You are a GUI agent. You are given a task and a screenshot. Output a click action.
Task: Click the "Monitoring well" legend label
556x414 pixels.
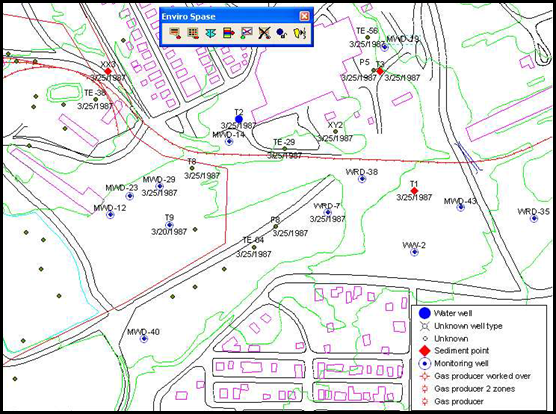pyautogui.click(x=461, y=363)
